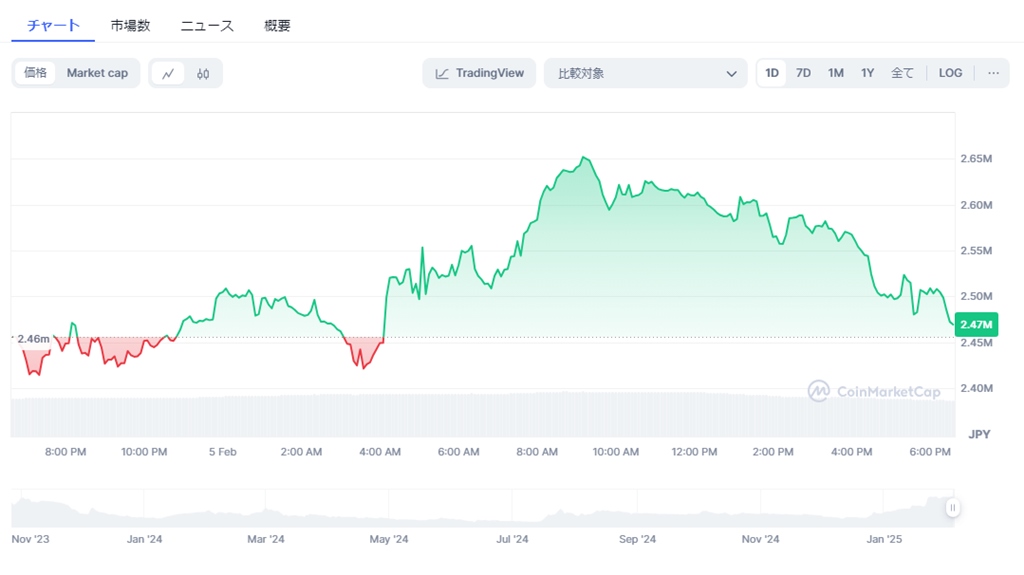Viewport: 1024px width, 575px height.
Task: Set chart range to 1Y
Action: [867, 73]
